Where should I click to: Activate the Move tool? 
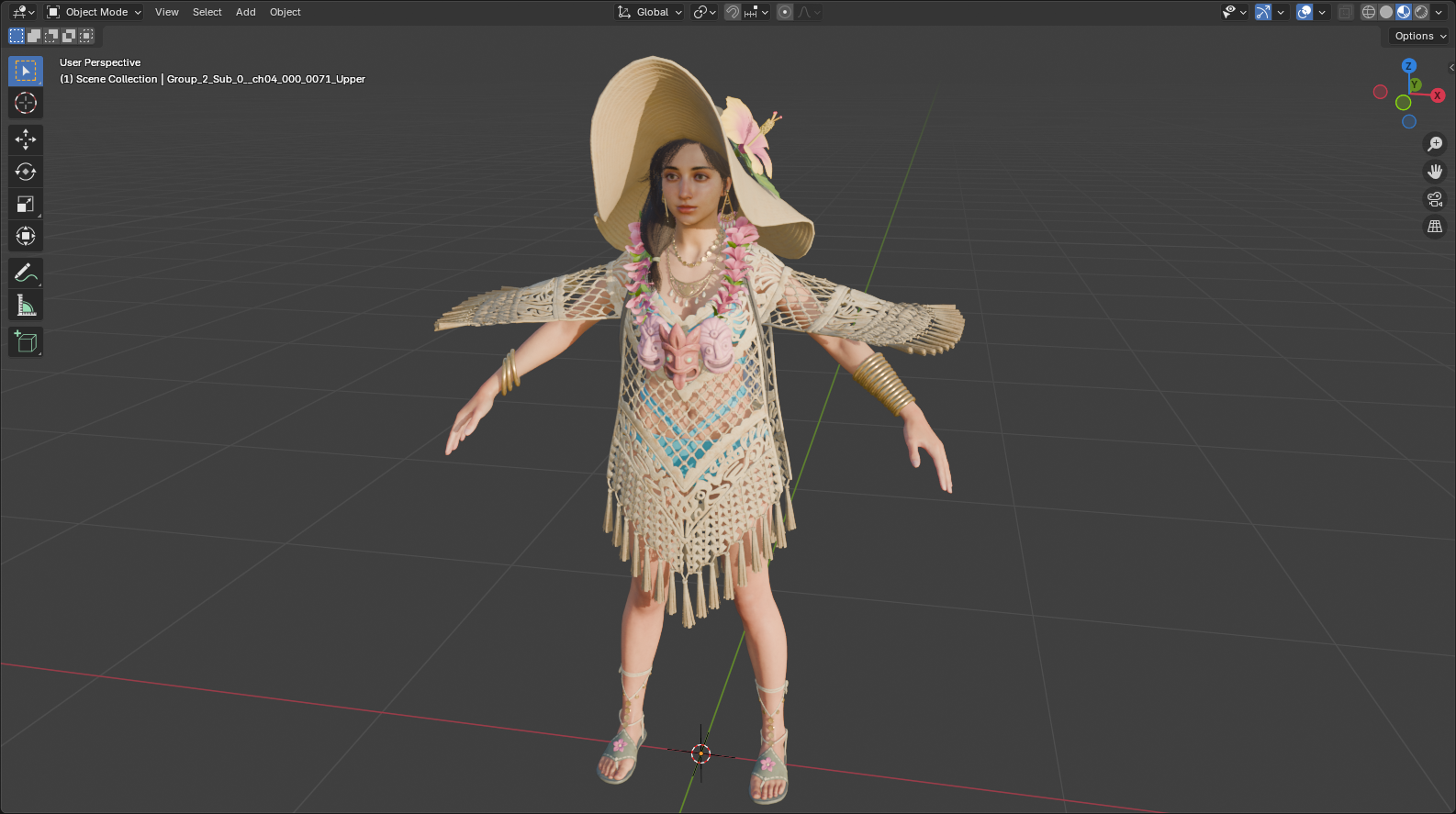(x=26, y=139)
